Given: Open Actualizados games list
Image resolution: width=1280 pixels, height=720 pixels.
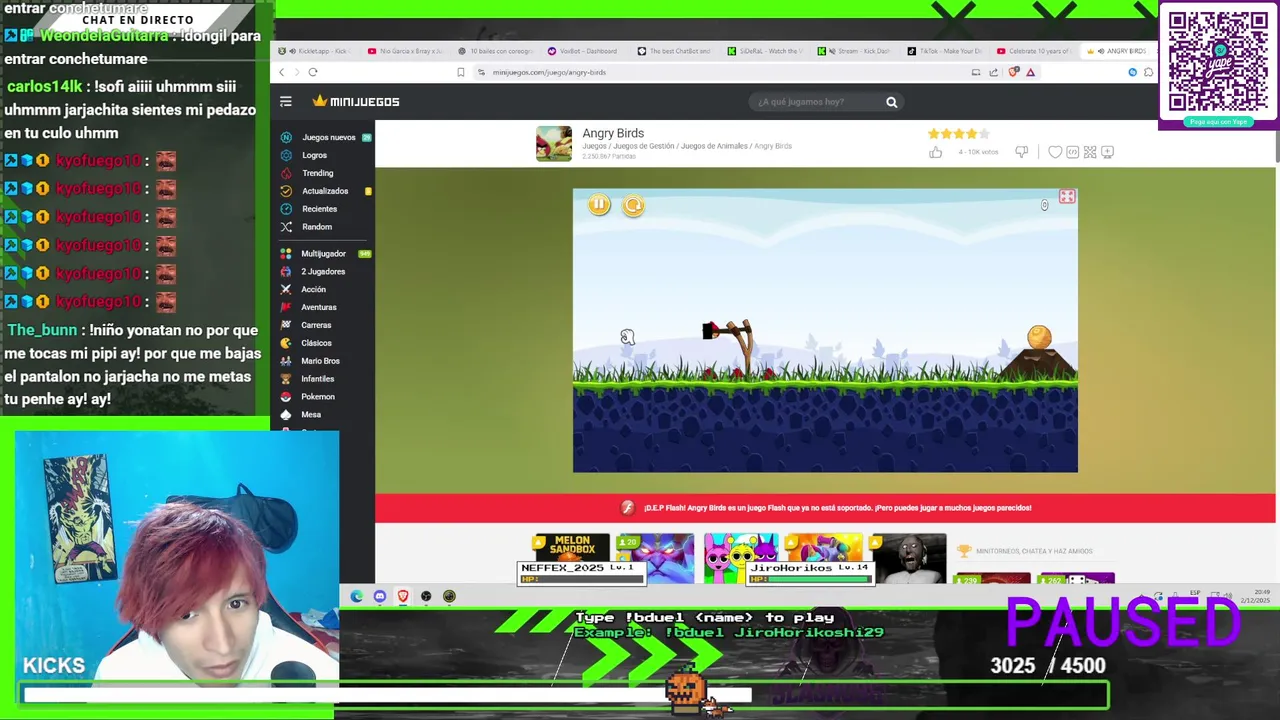Looking at the screenshot, I should tap(325, 191).
